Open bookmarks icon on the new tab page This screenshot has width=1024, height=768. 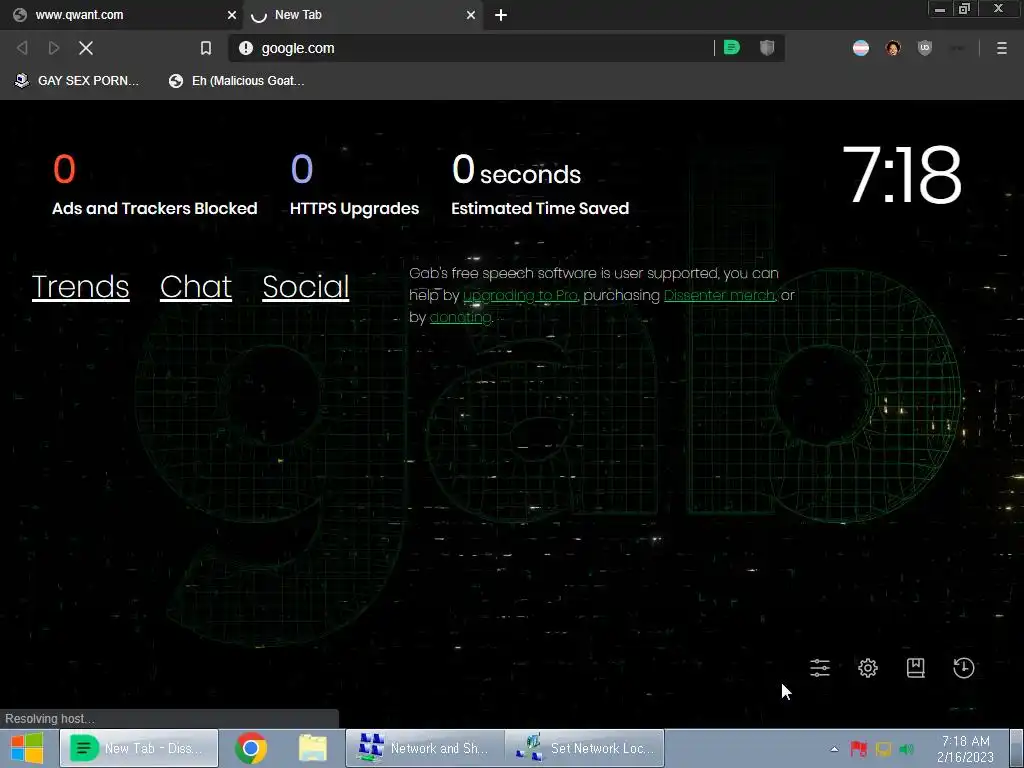[916, 667]
